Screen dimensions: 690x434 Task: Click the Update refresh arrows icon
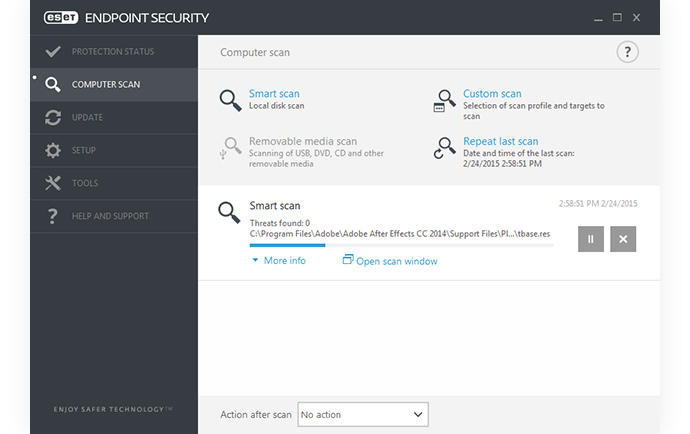(x=53, y=118)
